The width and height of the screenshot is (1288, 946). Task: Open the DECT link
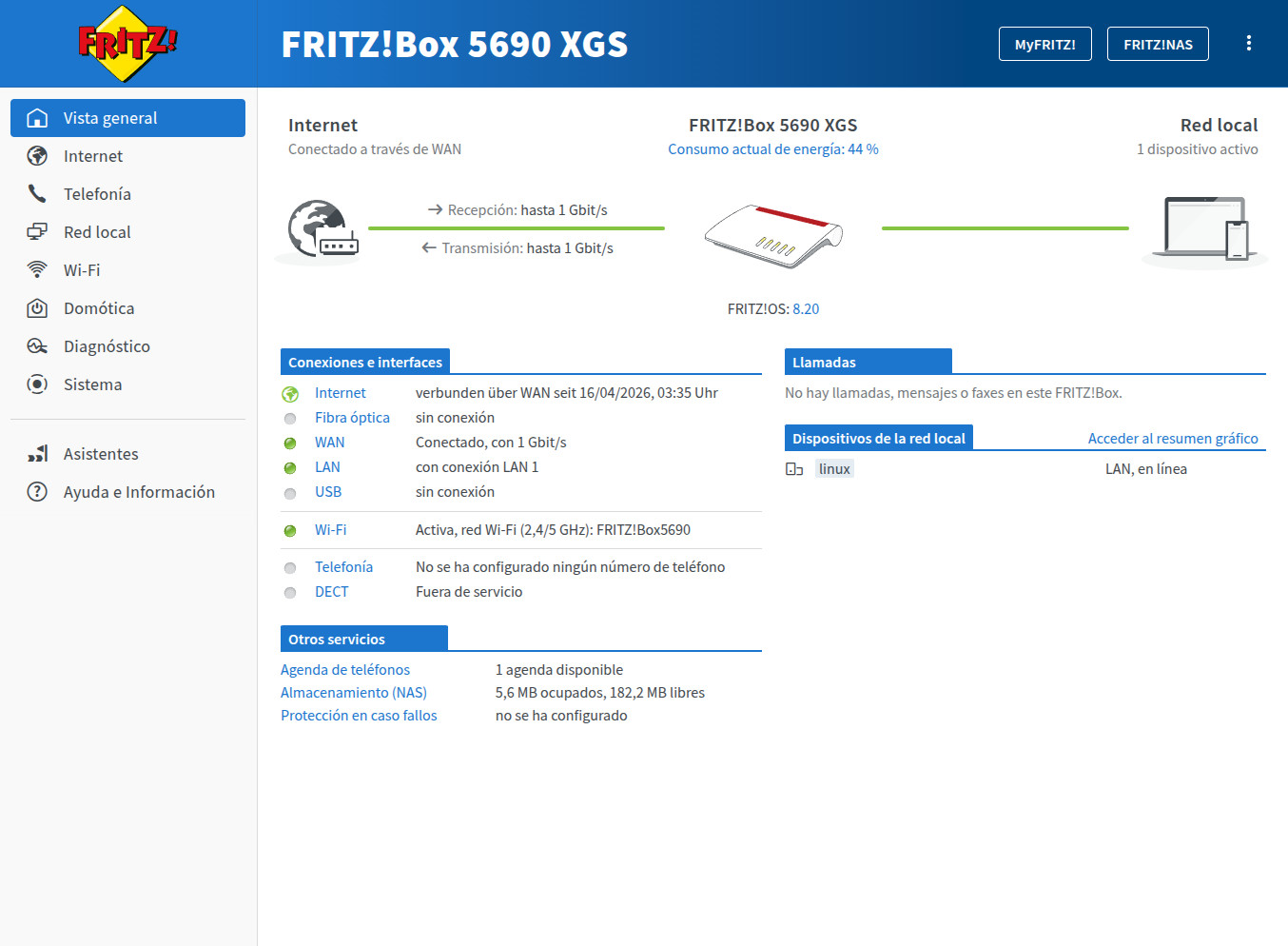[x=332, y=592]
